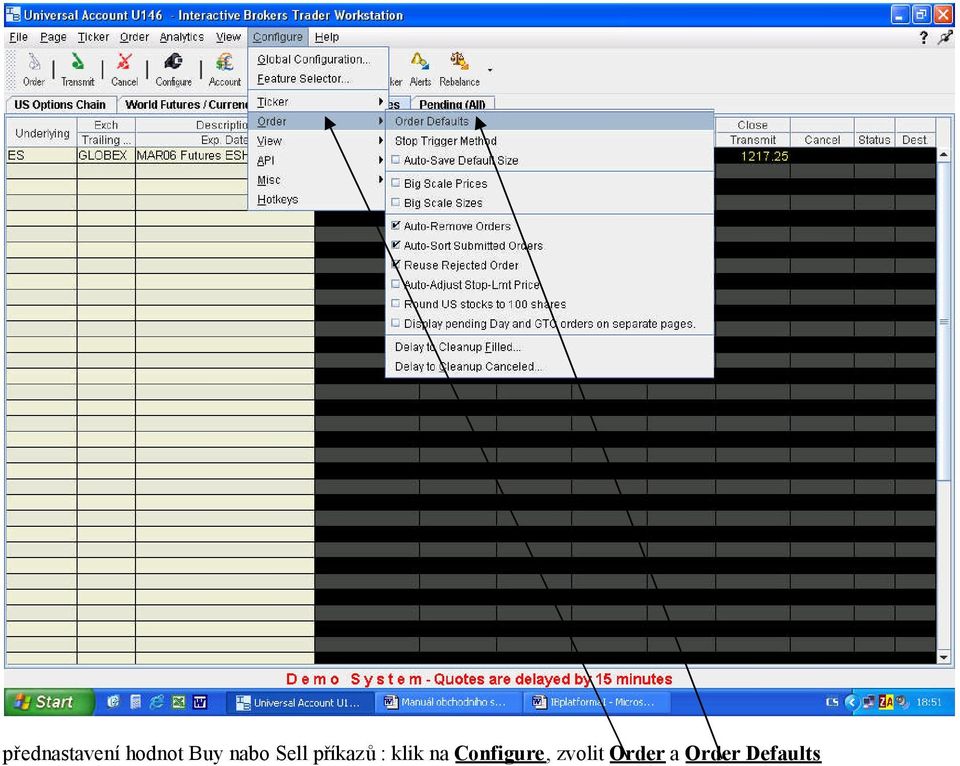The height and width of the screenshot is (766, 960).
Task: Open Delay to Cleanup Canceled option
Action: (550, 367)
